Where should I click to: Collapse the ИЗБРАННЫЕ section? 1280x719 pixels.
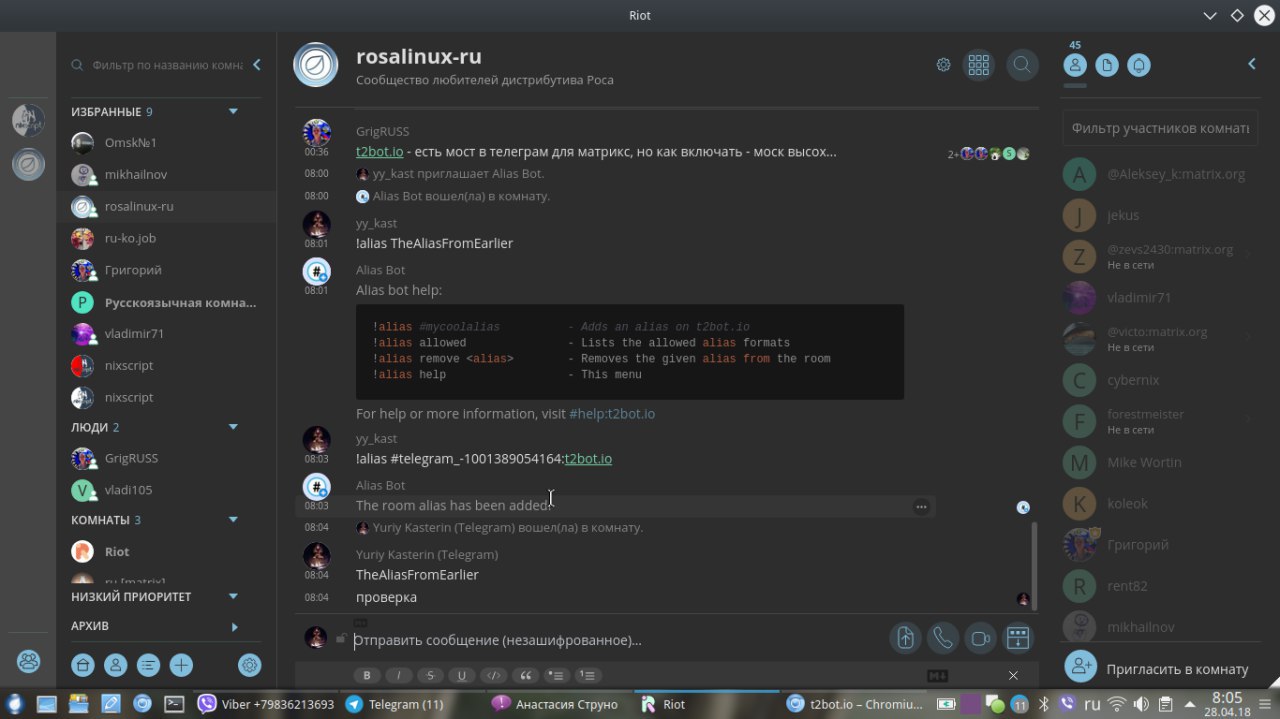pyautogui.click(x=233, y=111)
